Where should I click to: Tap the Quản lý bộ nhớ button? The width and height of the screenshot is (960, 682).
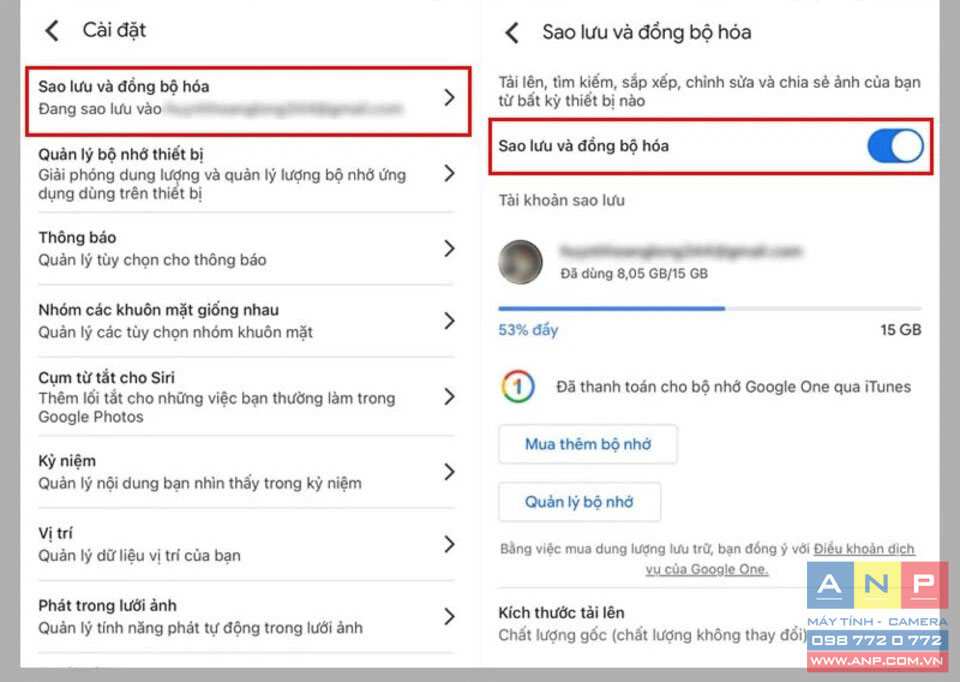coord(579,502)
